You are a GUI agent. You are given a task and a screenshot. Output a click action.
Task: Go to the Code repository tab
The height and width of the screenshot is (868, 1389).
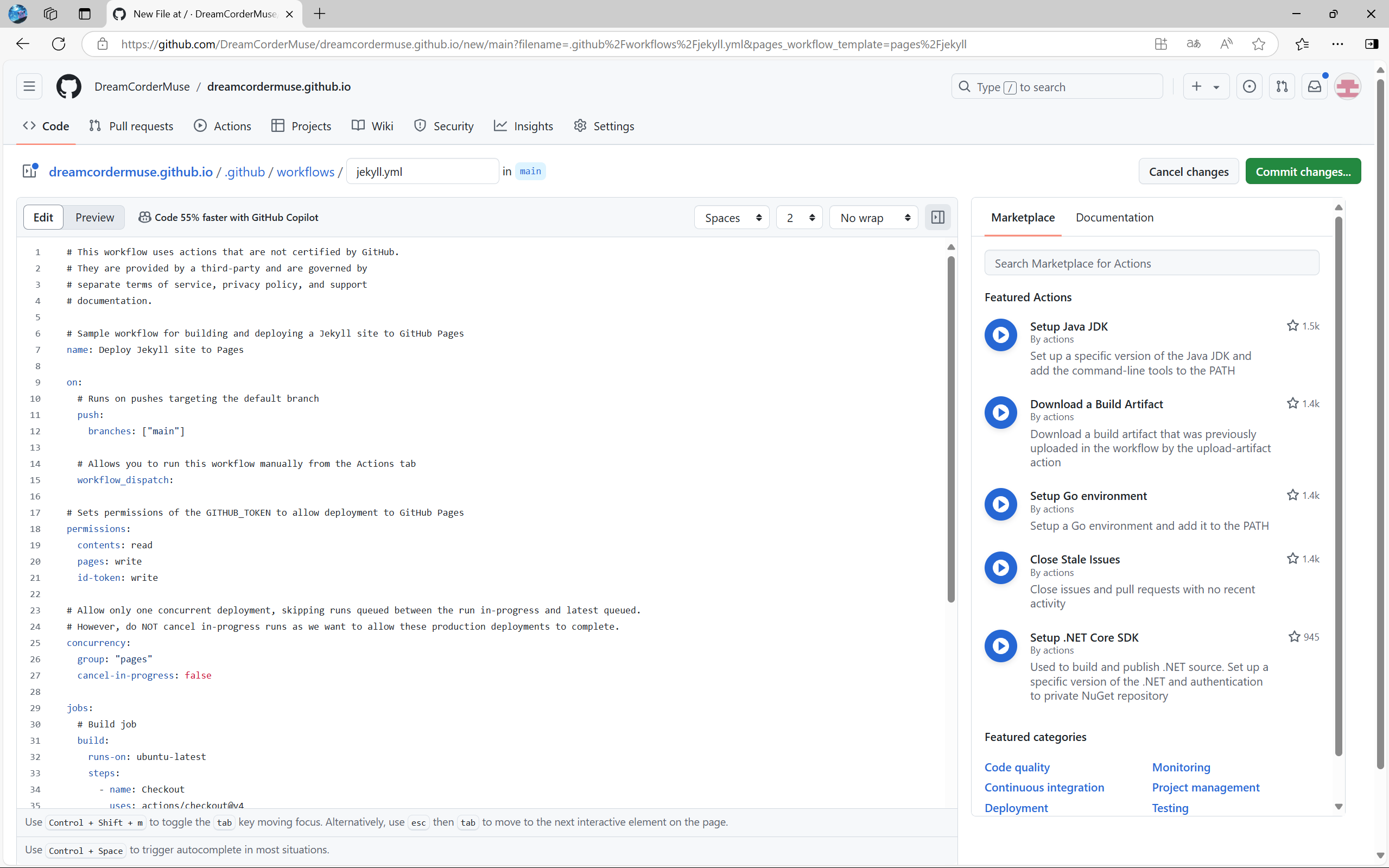pos(46,126)
